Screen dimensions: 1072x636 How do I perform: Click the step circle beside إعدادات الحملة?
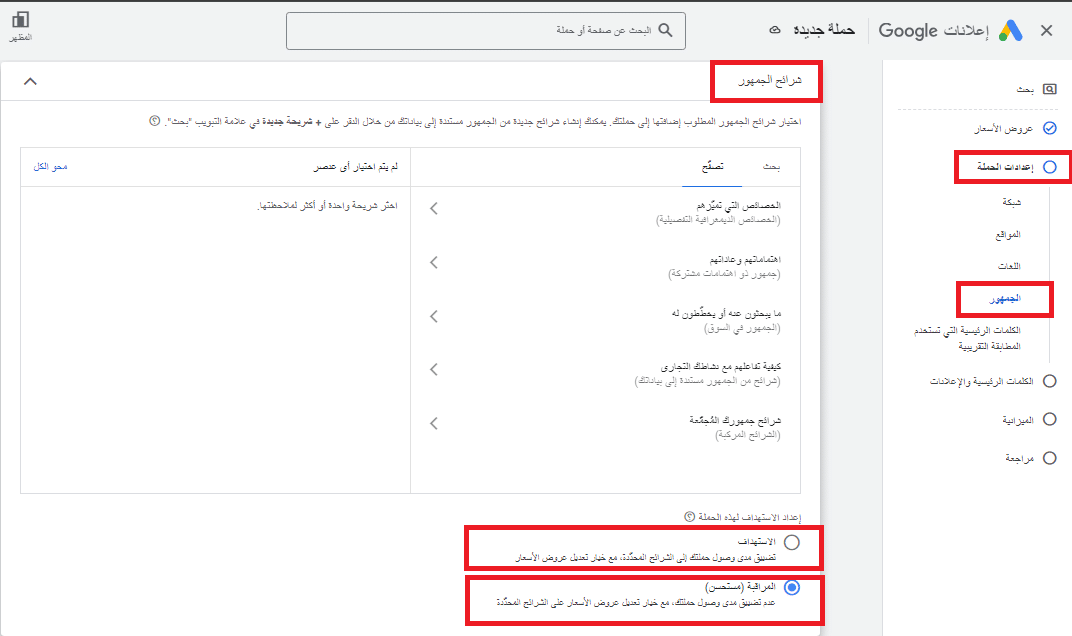click(x=1049, y=167)
